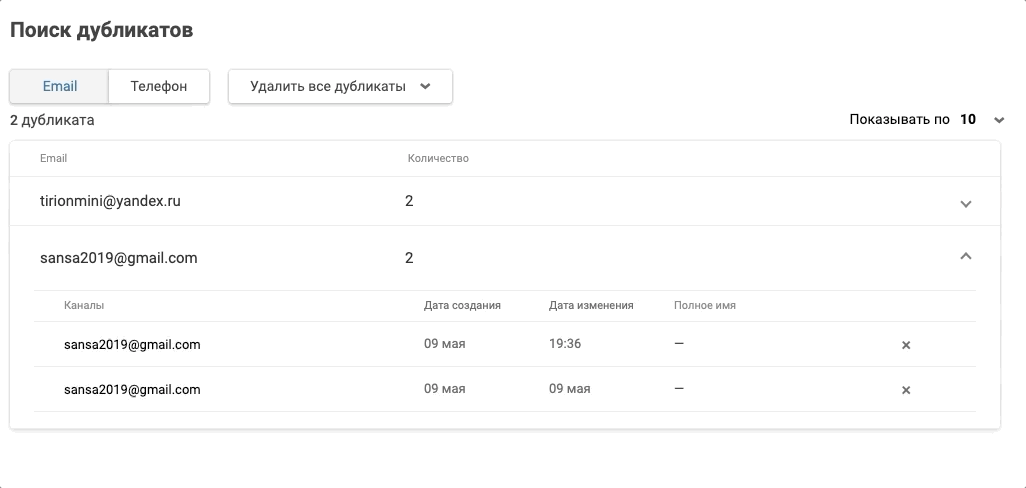Click the Дата создания column header
Viewport: 1026px width, 488px height.
(462, 305)
